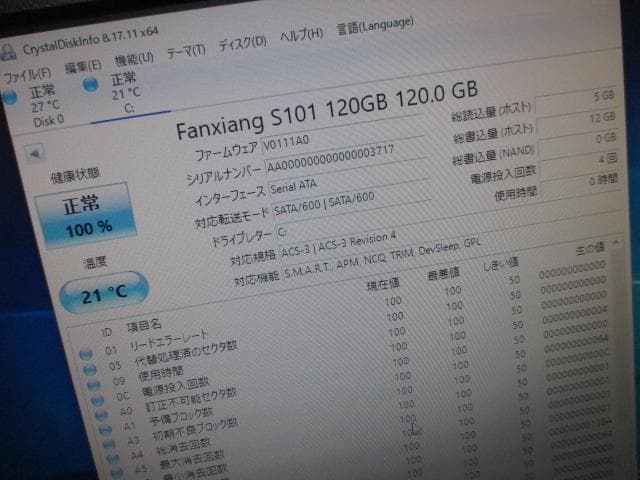This screenshot has height=480, width=640.
Task: Click the features field S.M.A.R.T., APM, NCQ
Action: coord(382,258)
